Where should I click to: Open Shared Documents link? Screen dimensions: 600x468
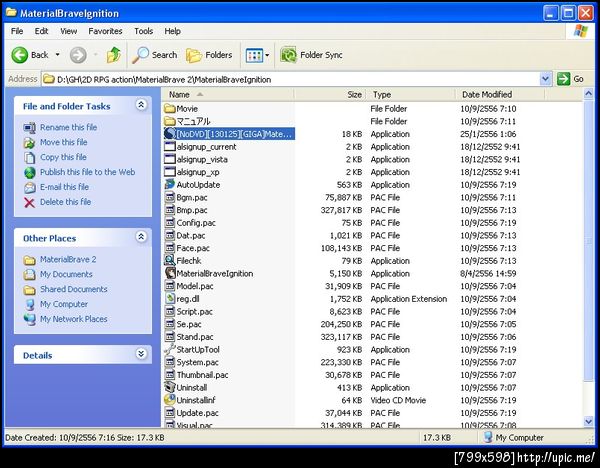coord(73,289)
